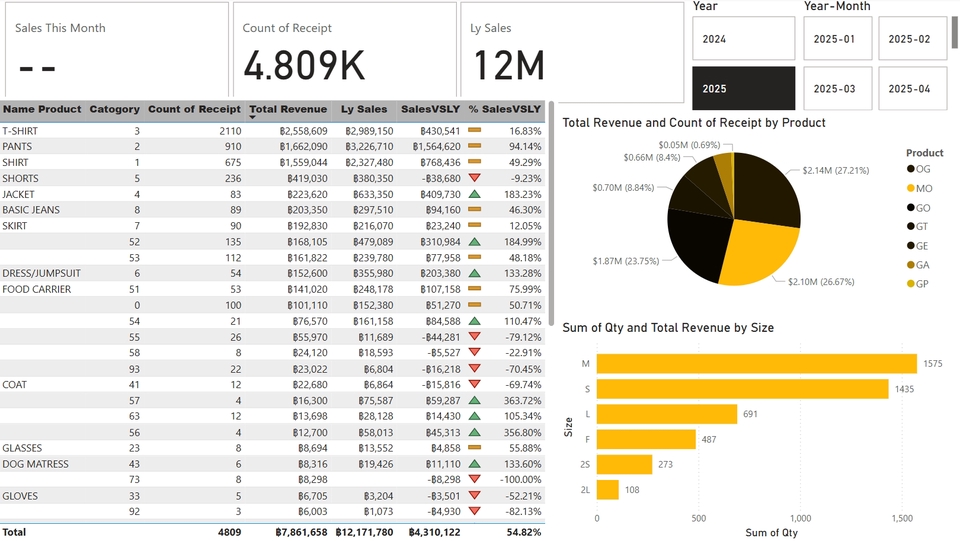
Task: Click the sort arrow below Total Revenue header
Action: tap(253, 118)
